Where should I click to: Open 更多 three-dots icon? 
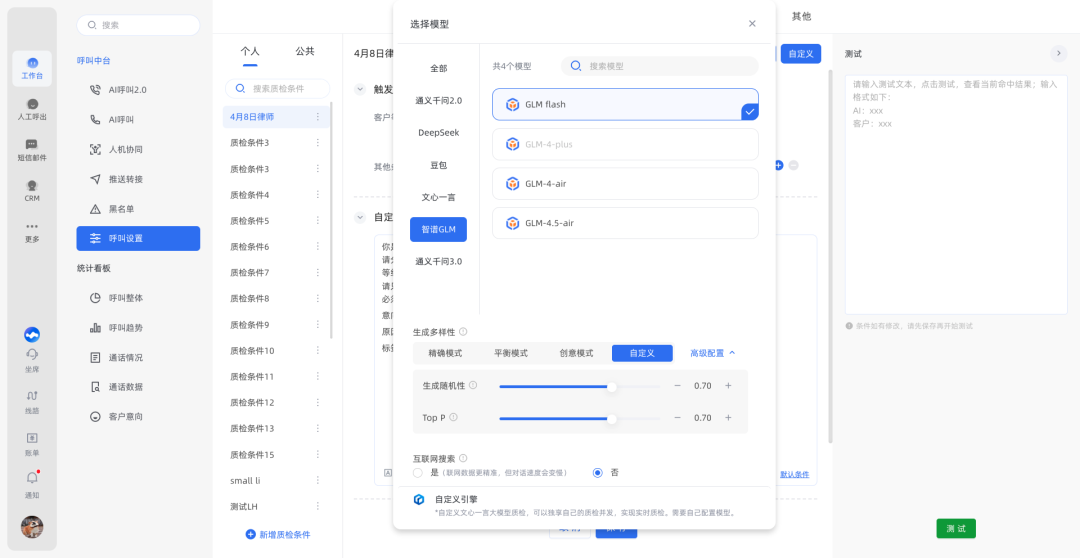click(32, 233)
